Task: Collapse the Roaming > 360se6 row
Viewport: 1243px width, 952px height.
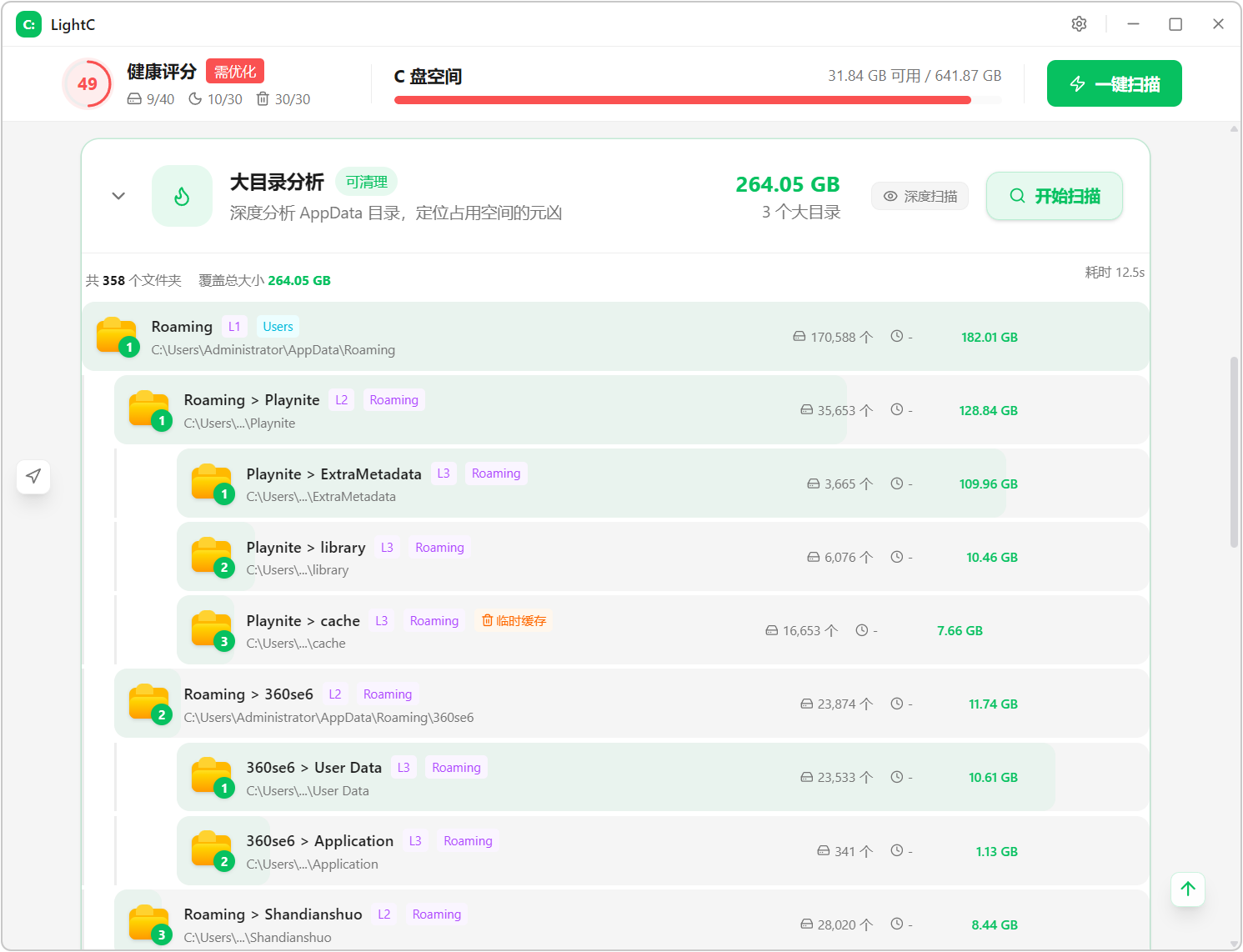Action: [x=631, y=704]
